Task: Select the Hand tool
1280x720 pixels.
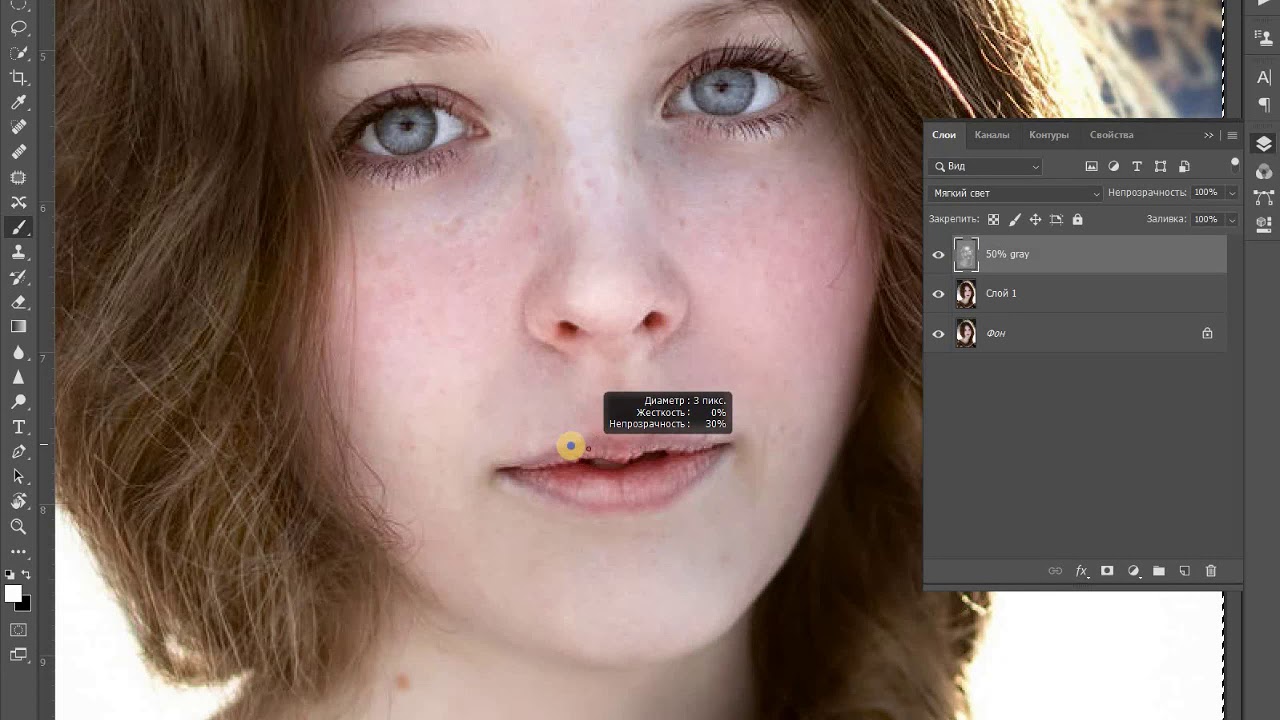Action: [x=18, y=502]
